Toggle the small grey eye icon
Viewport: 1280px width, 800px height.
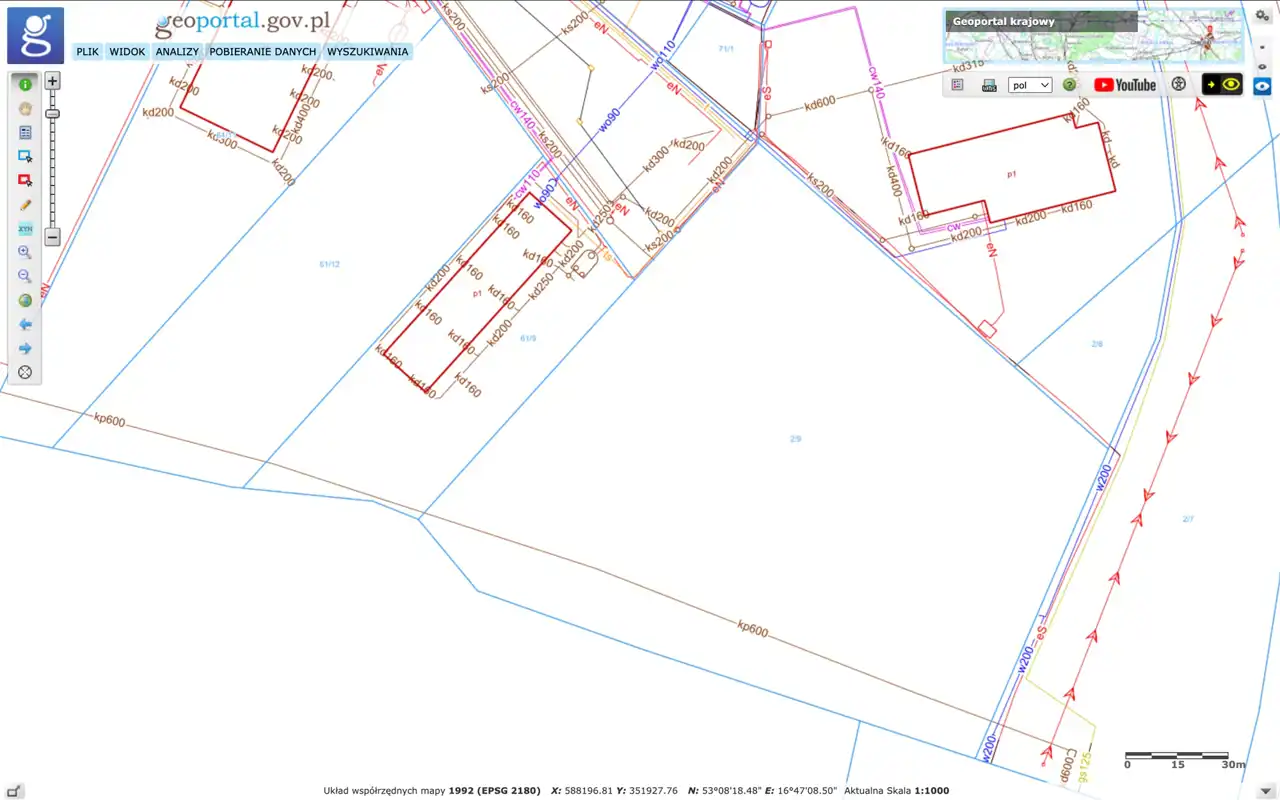point(1262,66)
